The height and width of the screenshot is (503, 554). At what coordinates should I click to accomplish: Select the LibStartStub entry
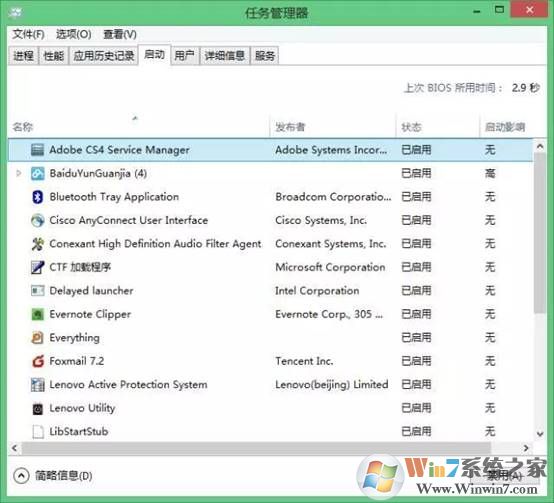point(79,432)
